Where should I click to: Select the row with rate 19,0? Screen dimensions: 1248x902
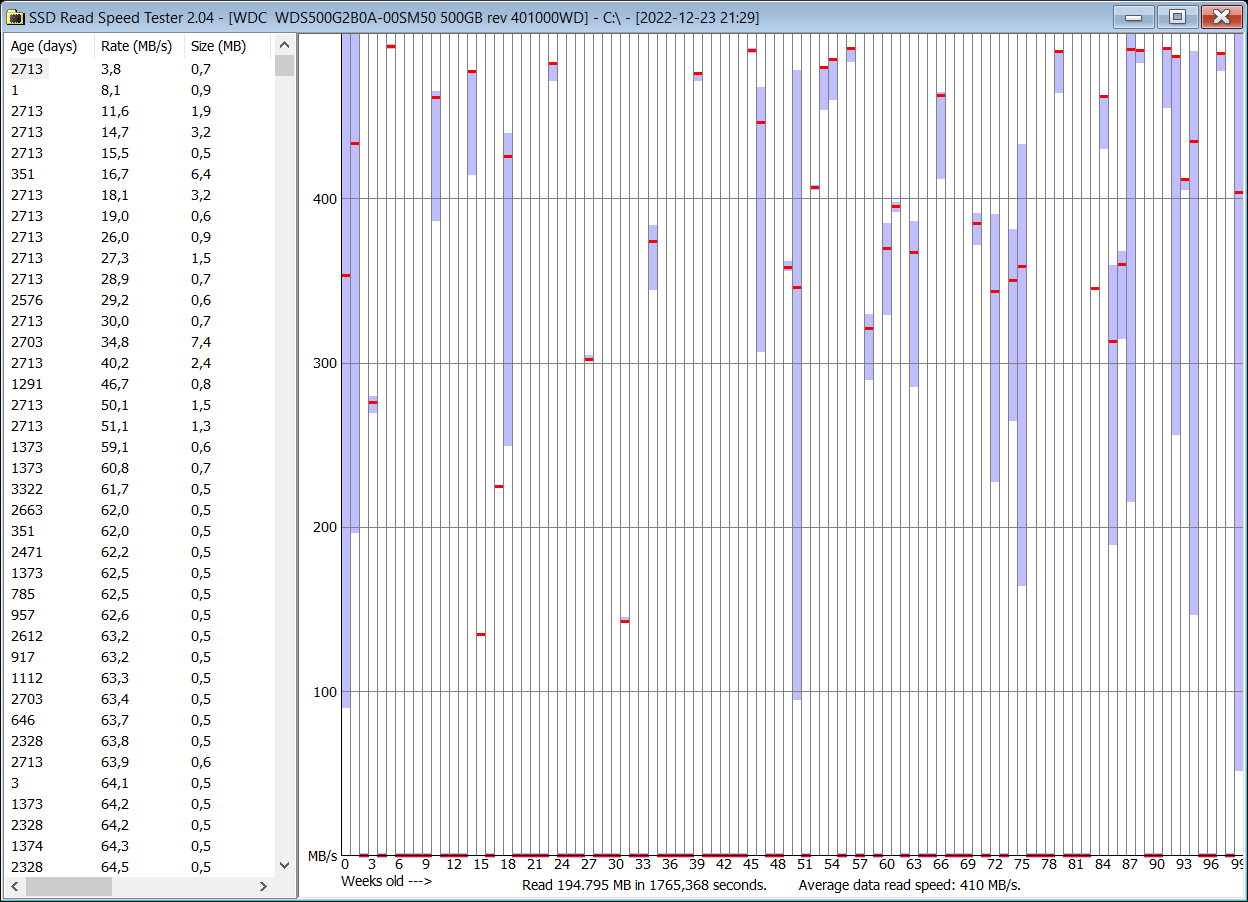(x=140, y=215)
